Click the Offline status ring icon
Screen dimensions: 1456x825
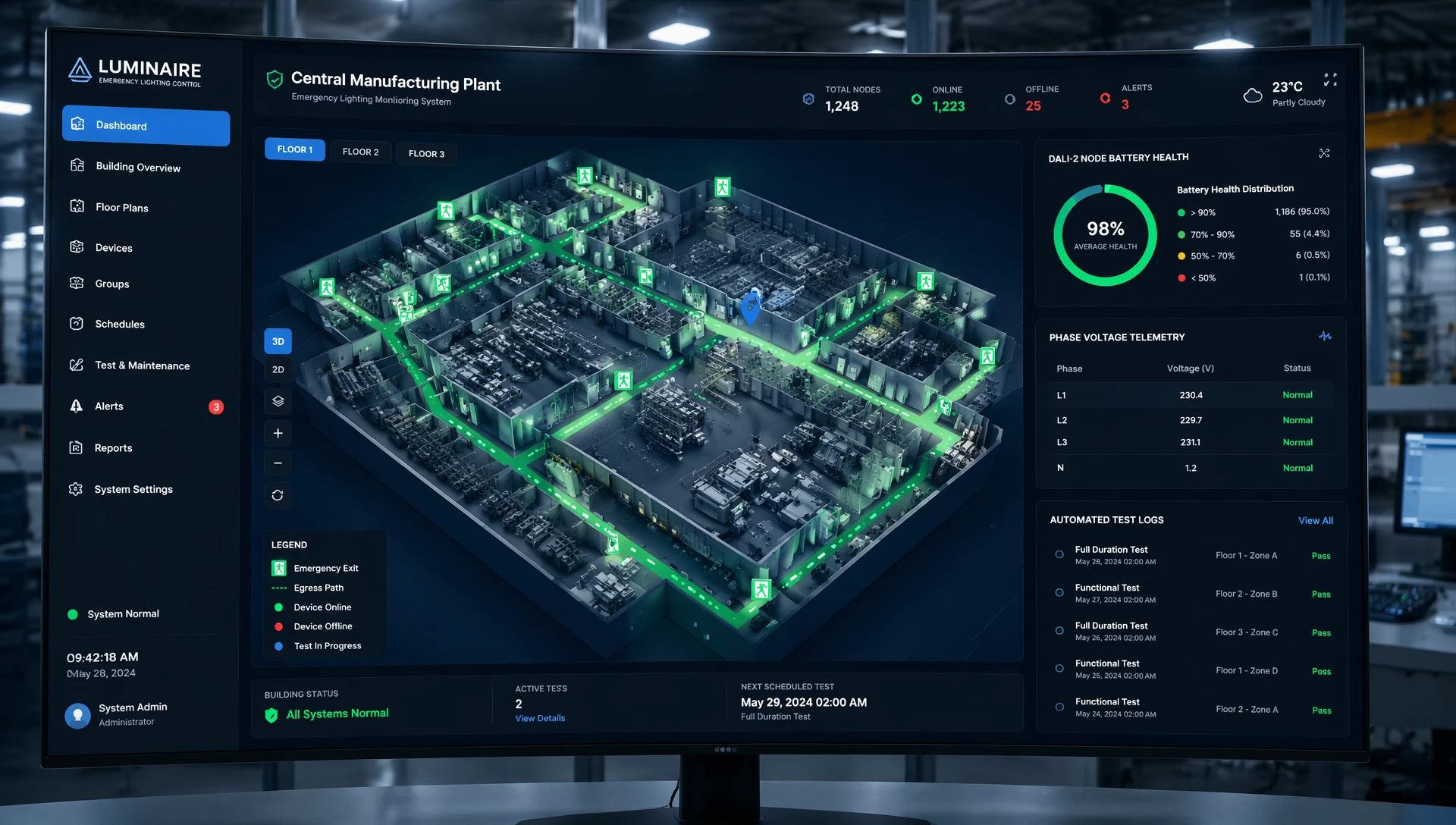click(x=1010, y=99)
